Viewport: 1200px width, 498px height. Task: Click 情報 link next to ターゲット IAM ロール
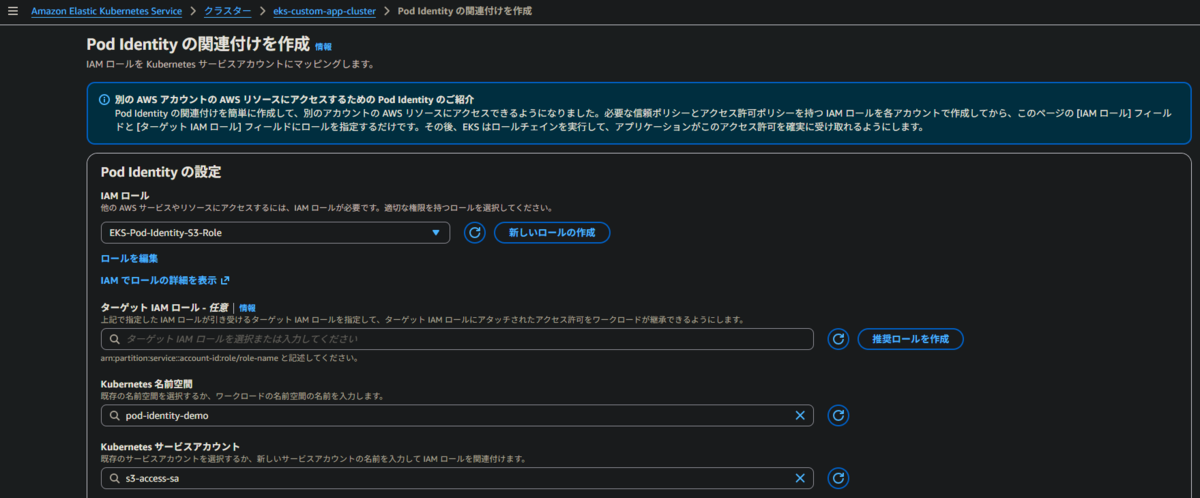247,307
